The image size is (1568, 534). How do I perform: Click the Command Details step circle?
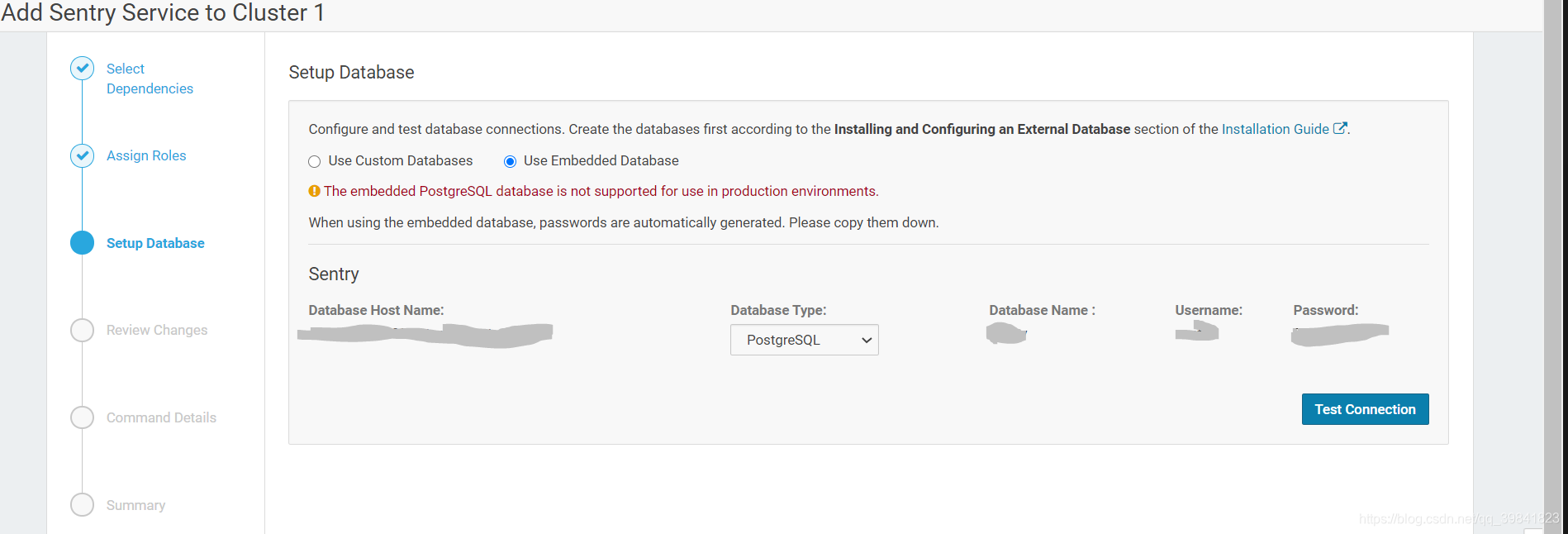[x=82, y=417]
